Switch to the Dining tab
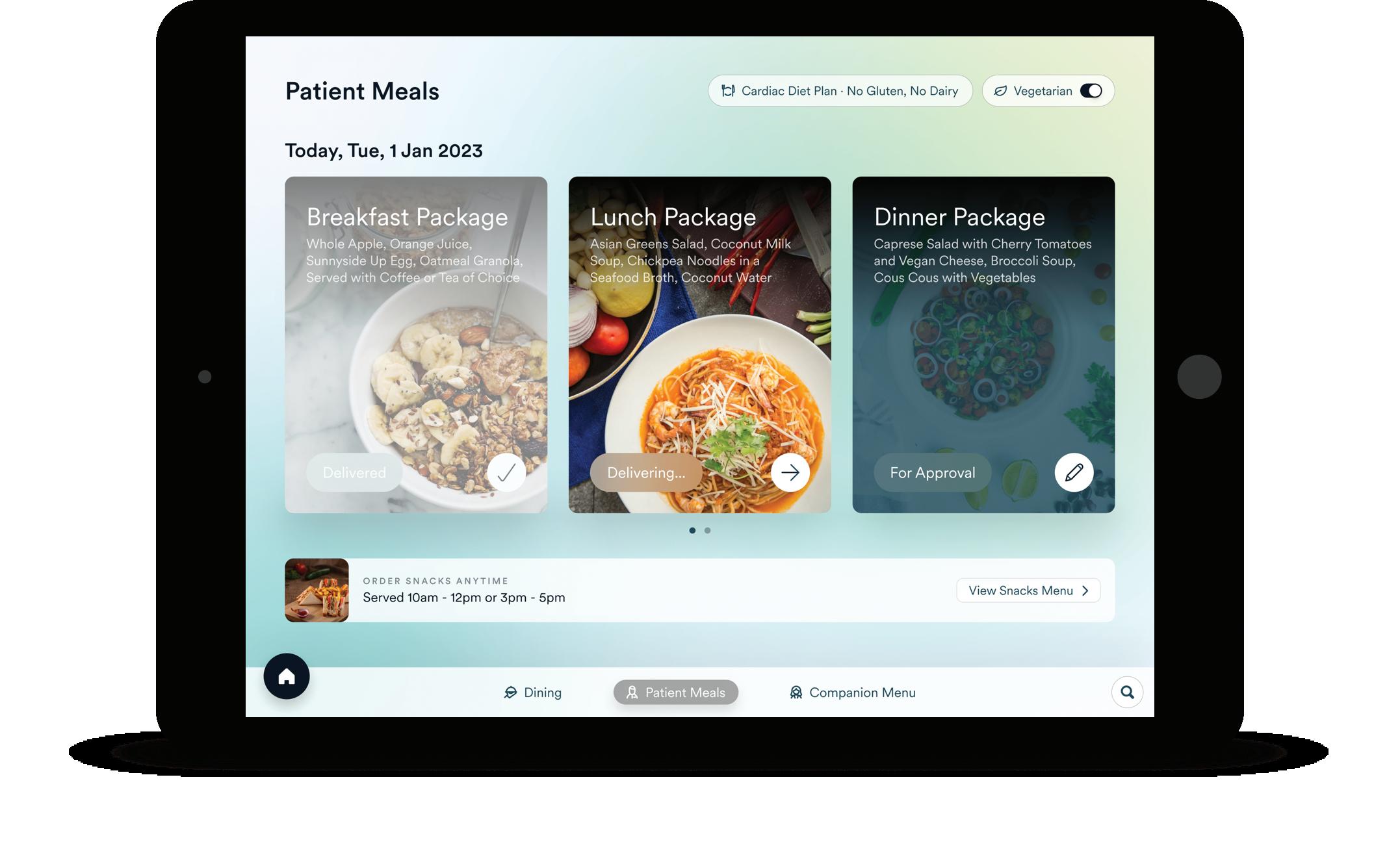 (533, 692)
